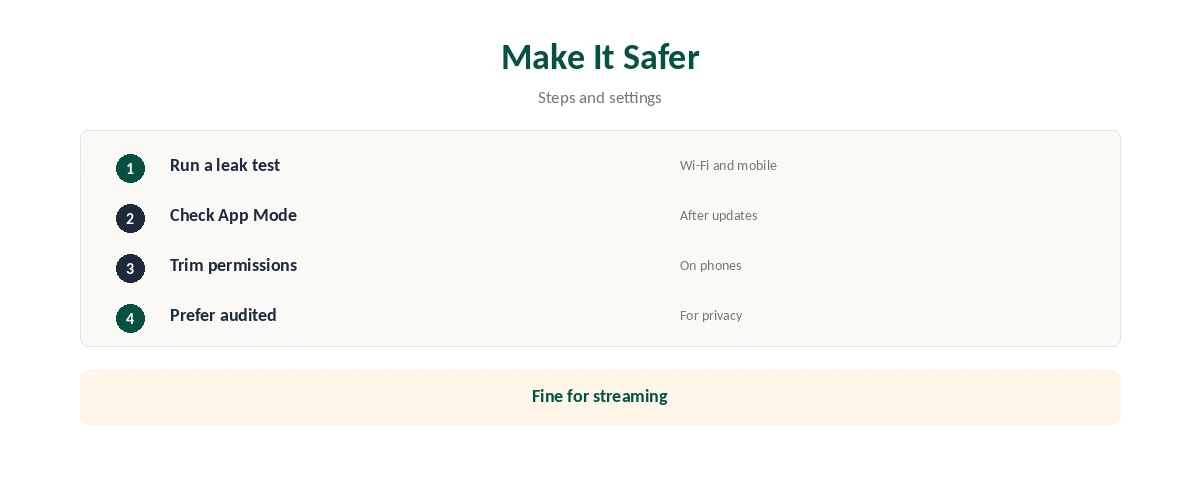
Task: Click the 'Wi-Fi and mobile' note
Action: (728, 165)
